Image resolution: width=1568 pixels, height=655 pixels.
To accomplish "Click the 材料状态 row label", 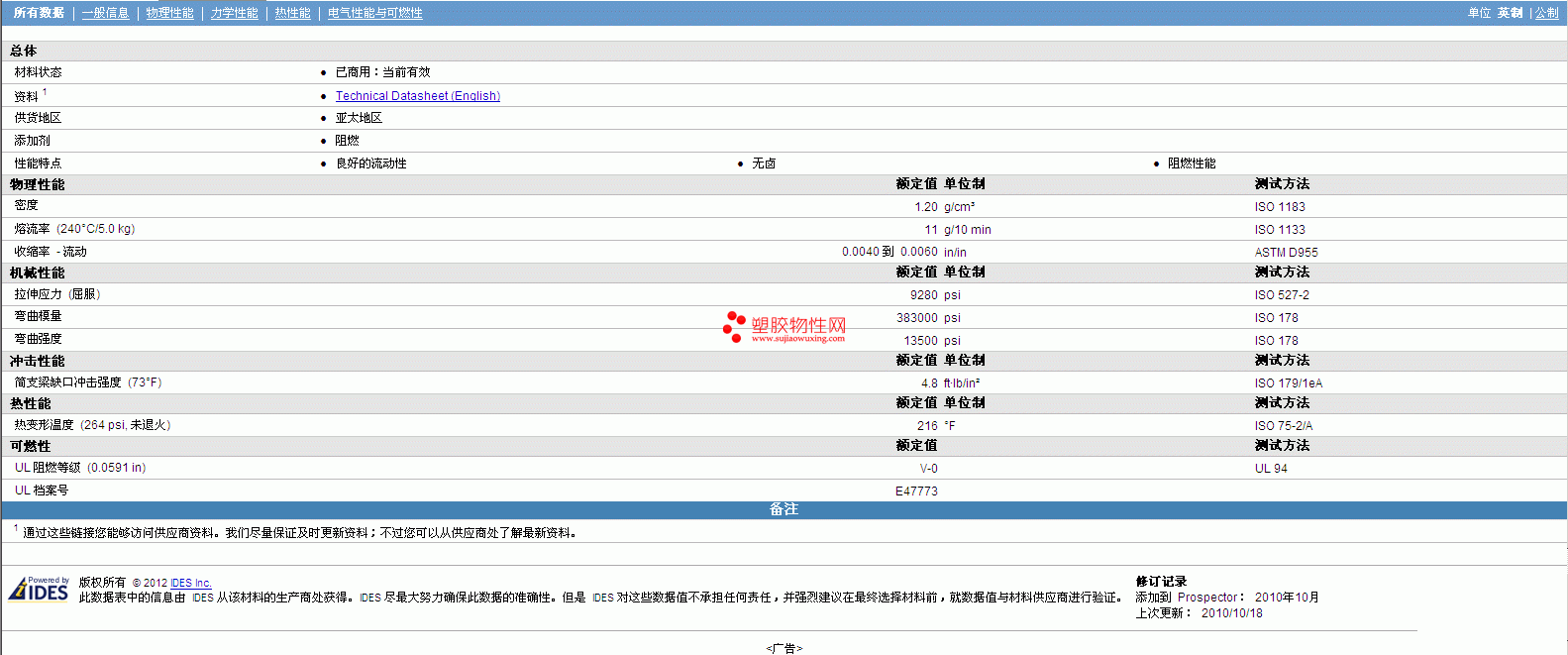I will point(38,72).
